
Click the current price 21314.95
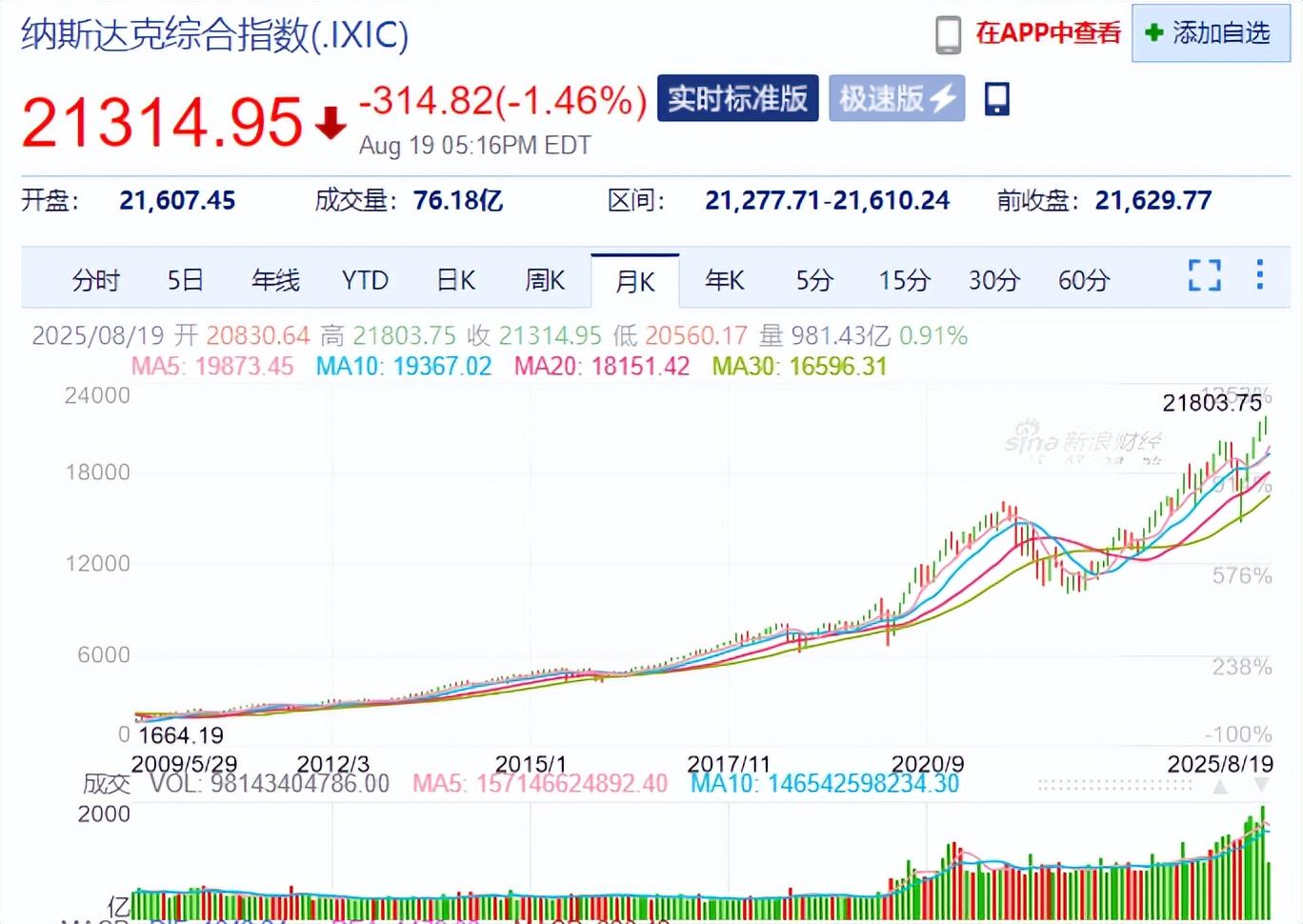pos(162,122)
